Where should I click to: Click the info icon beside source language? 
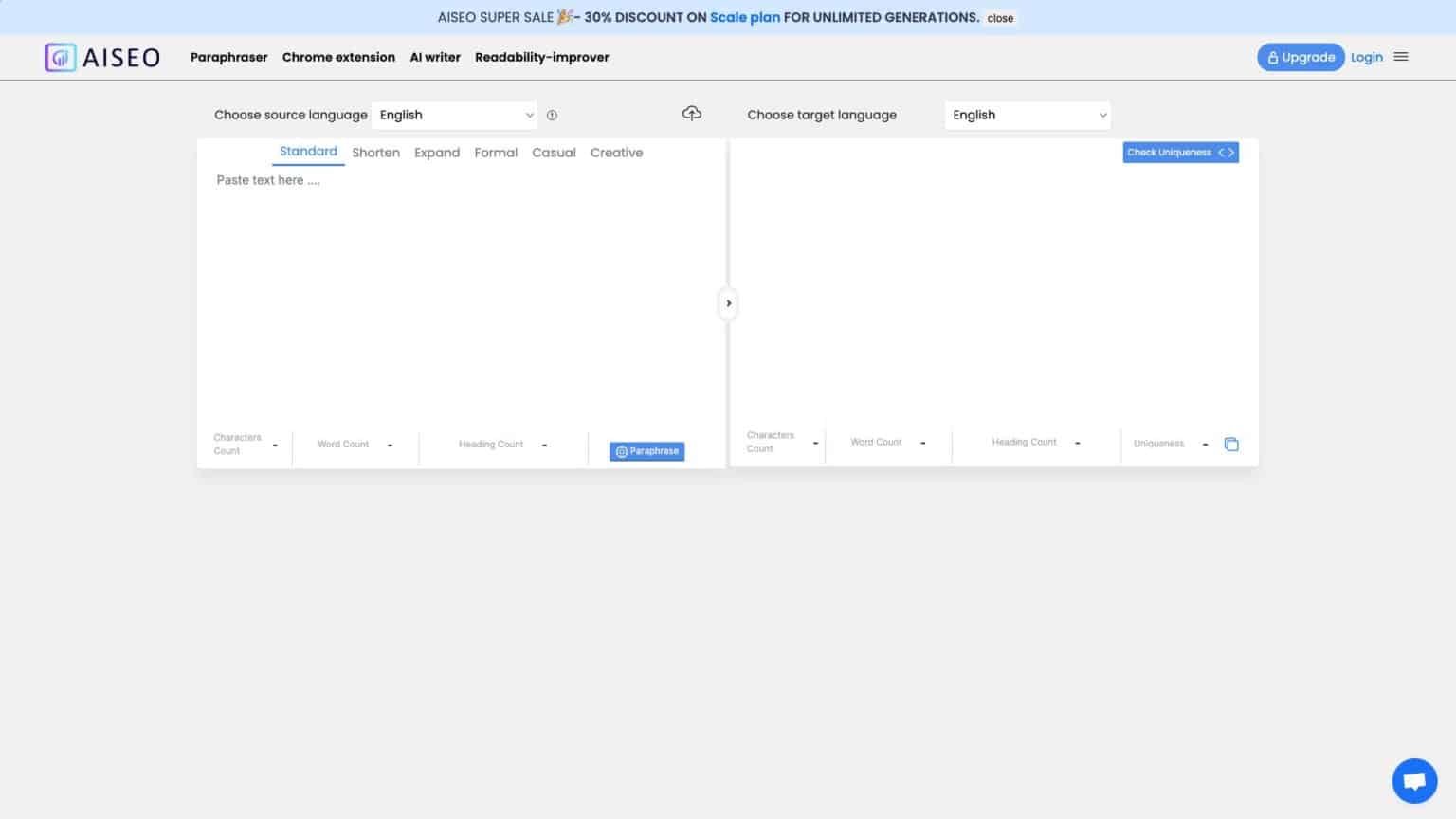552,115
